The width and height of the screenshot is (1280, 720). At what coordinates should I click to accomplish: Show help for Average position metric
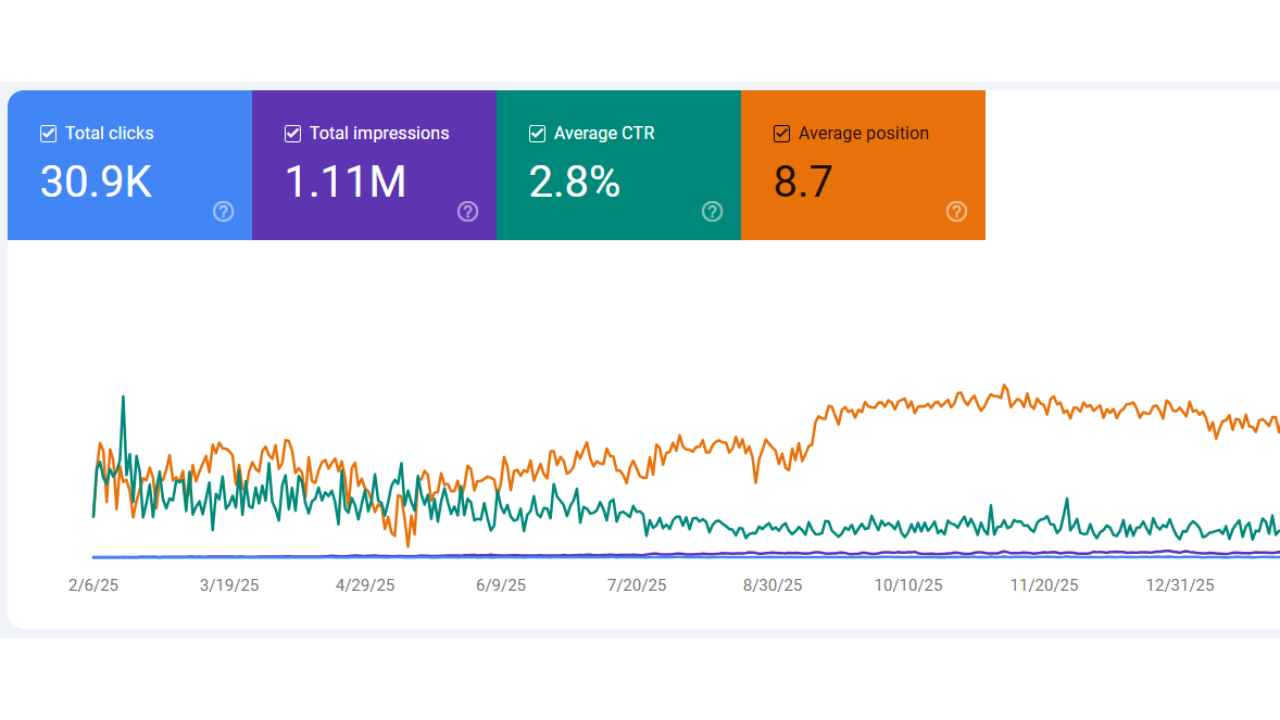pyautogui.click(x=957, y=211)
